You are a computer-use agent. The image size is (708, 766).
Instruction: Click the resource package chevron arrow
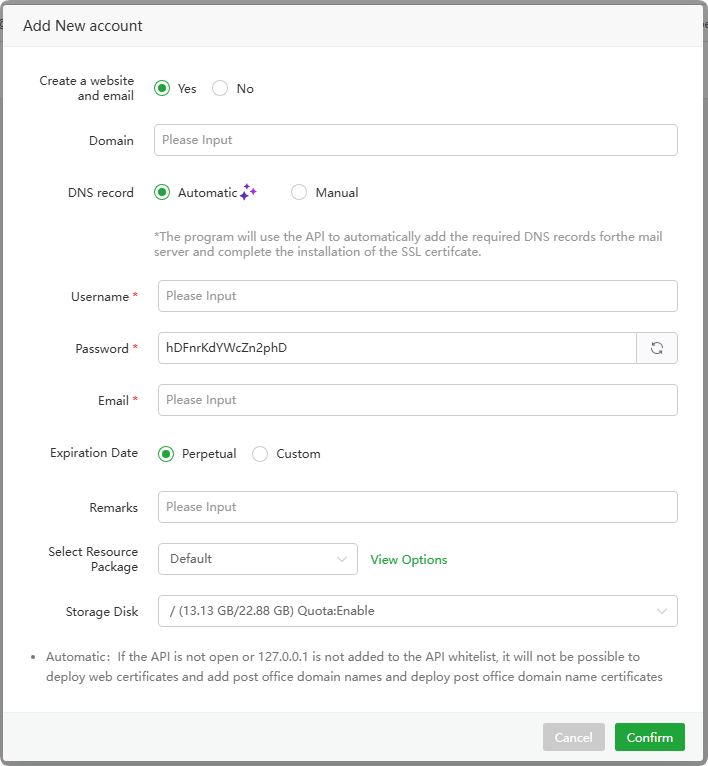coord(342,559)
